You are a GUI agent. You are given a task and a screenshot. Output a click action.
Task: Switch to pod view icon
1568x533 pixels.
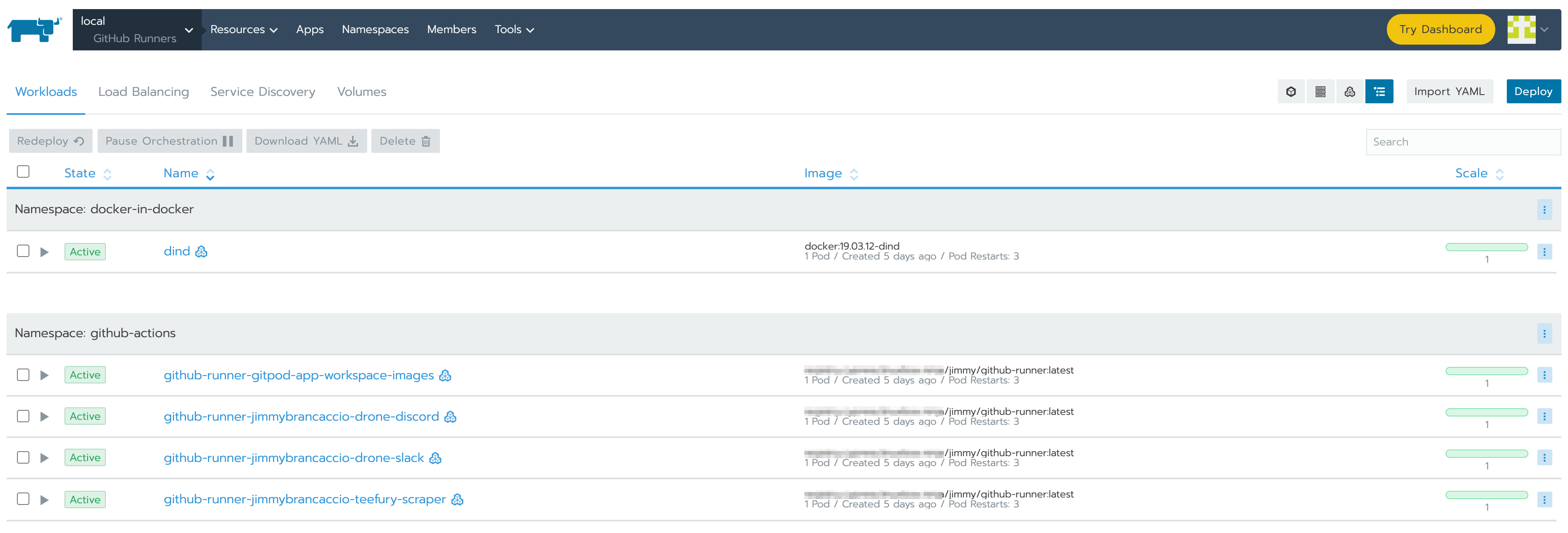coord(1291,92)
